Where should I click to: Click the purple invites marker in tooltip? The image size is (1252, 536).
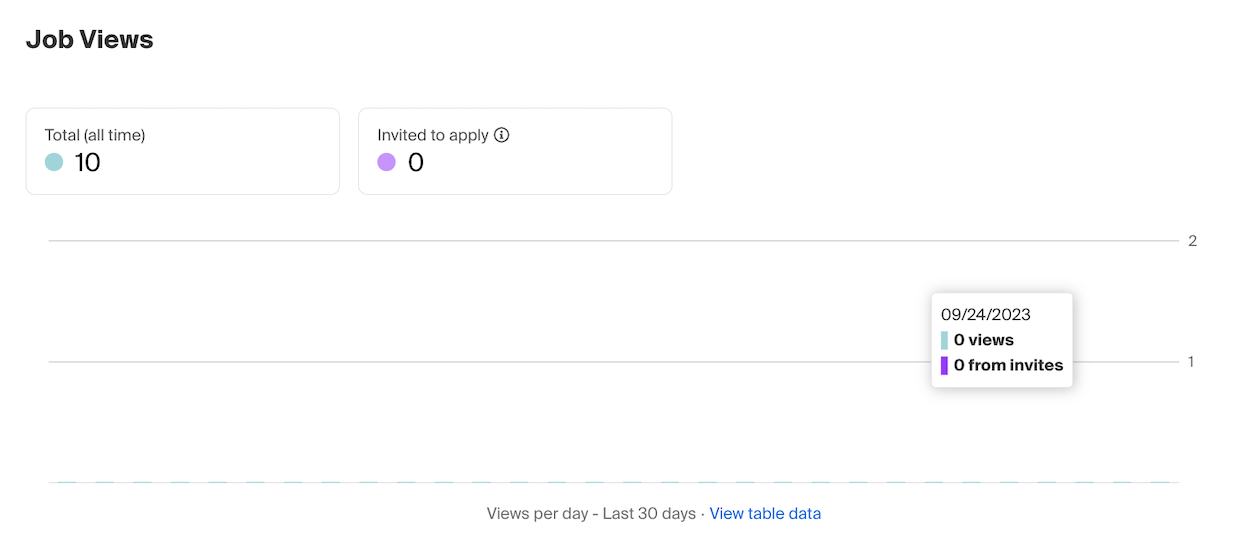[944, 365]
